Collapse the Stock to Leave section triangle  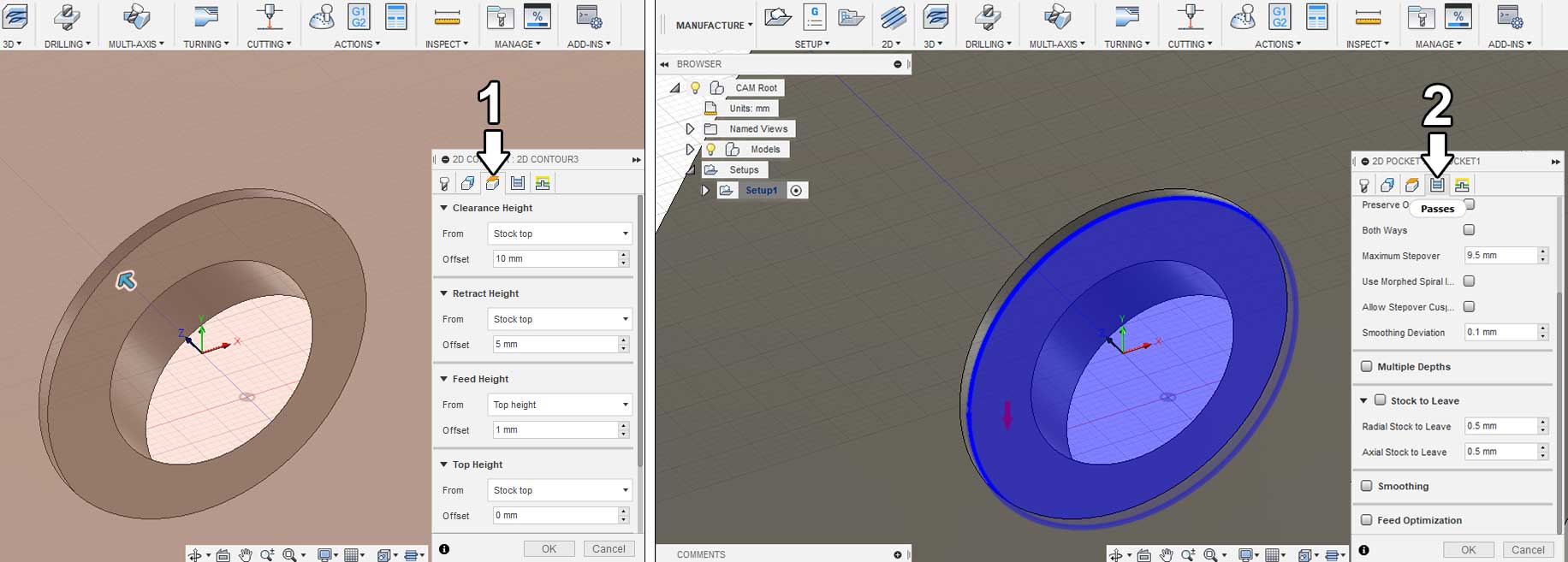click(1363, 400)
